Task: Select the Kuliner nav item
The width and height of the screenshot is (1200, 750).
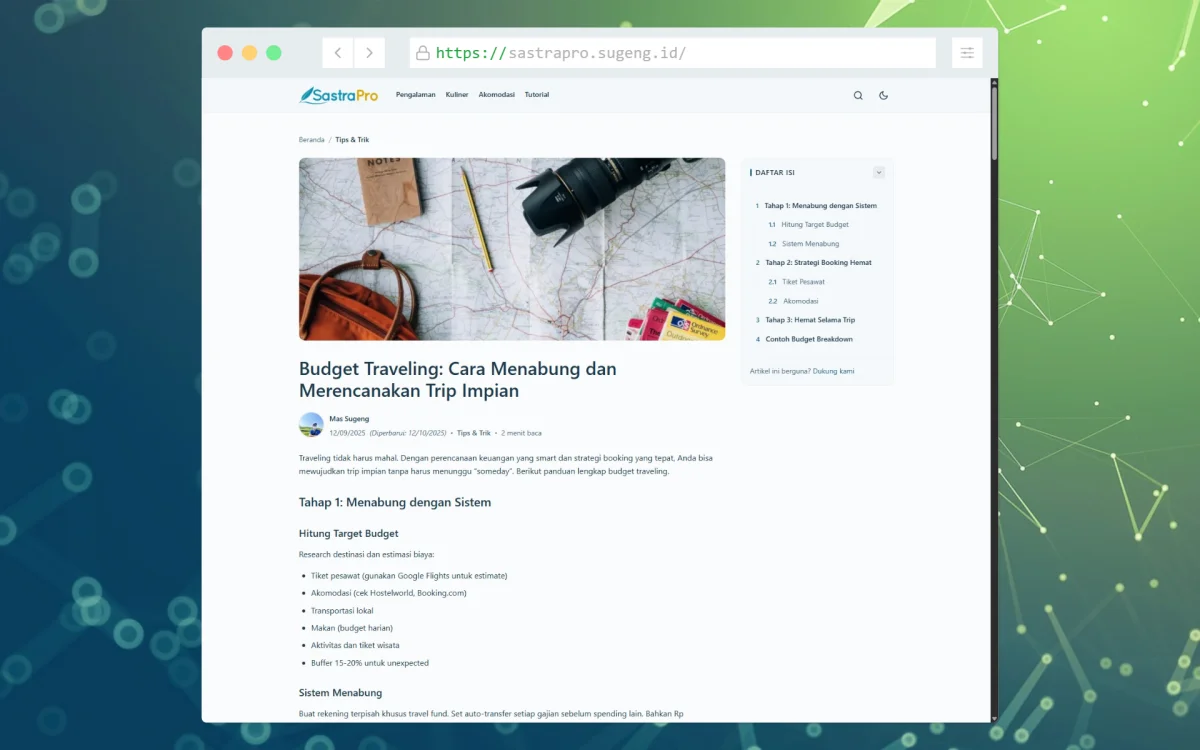Action: coord(456,94)
